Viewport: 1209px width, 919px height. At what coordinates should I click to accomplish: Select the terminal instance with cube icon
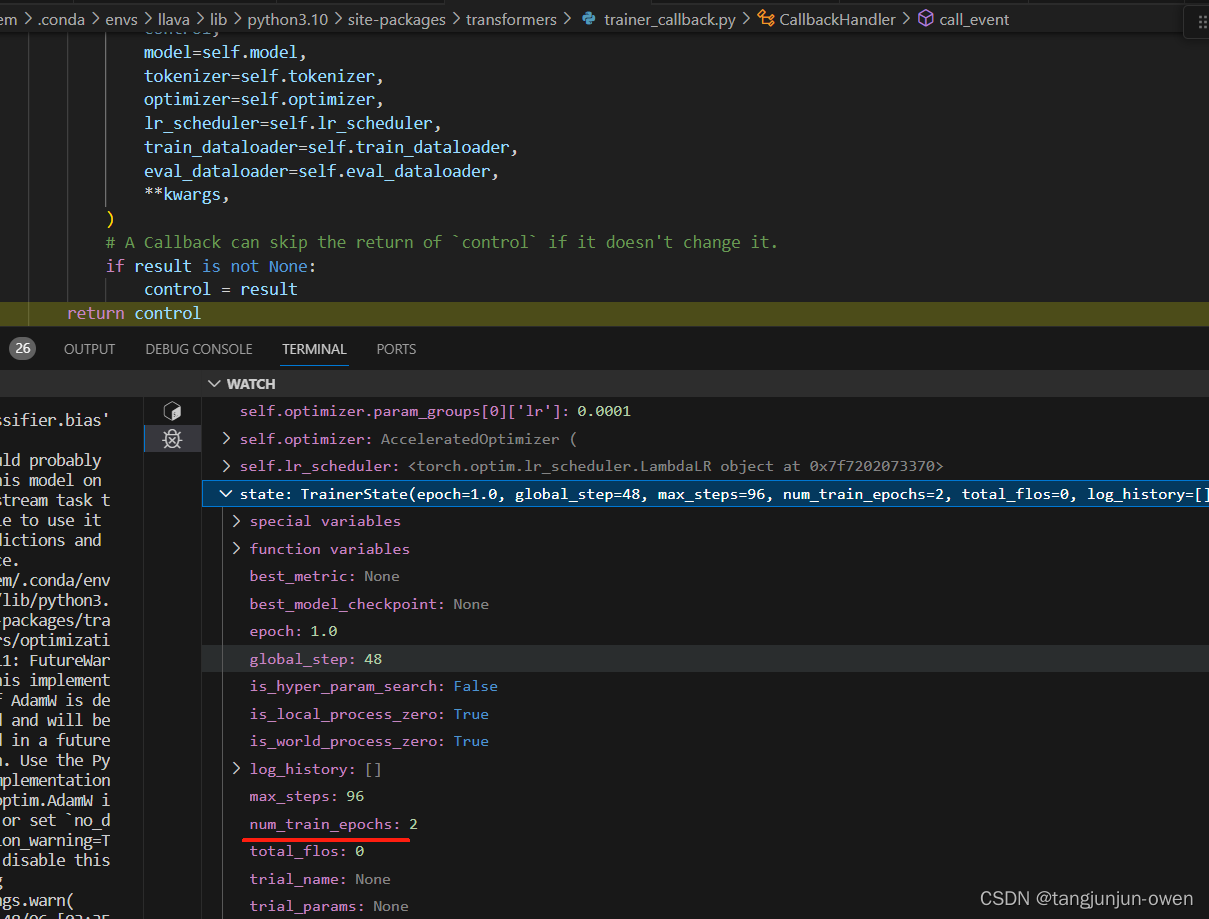coord(172,411)
